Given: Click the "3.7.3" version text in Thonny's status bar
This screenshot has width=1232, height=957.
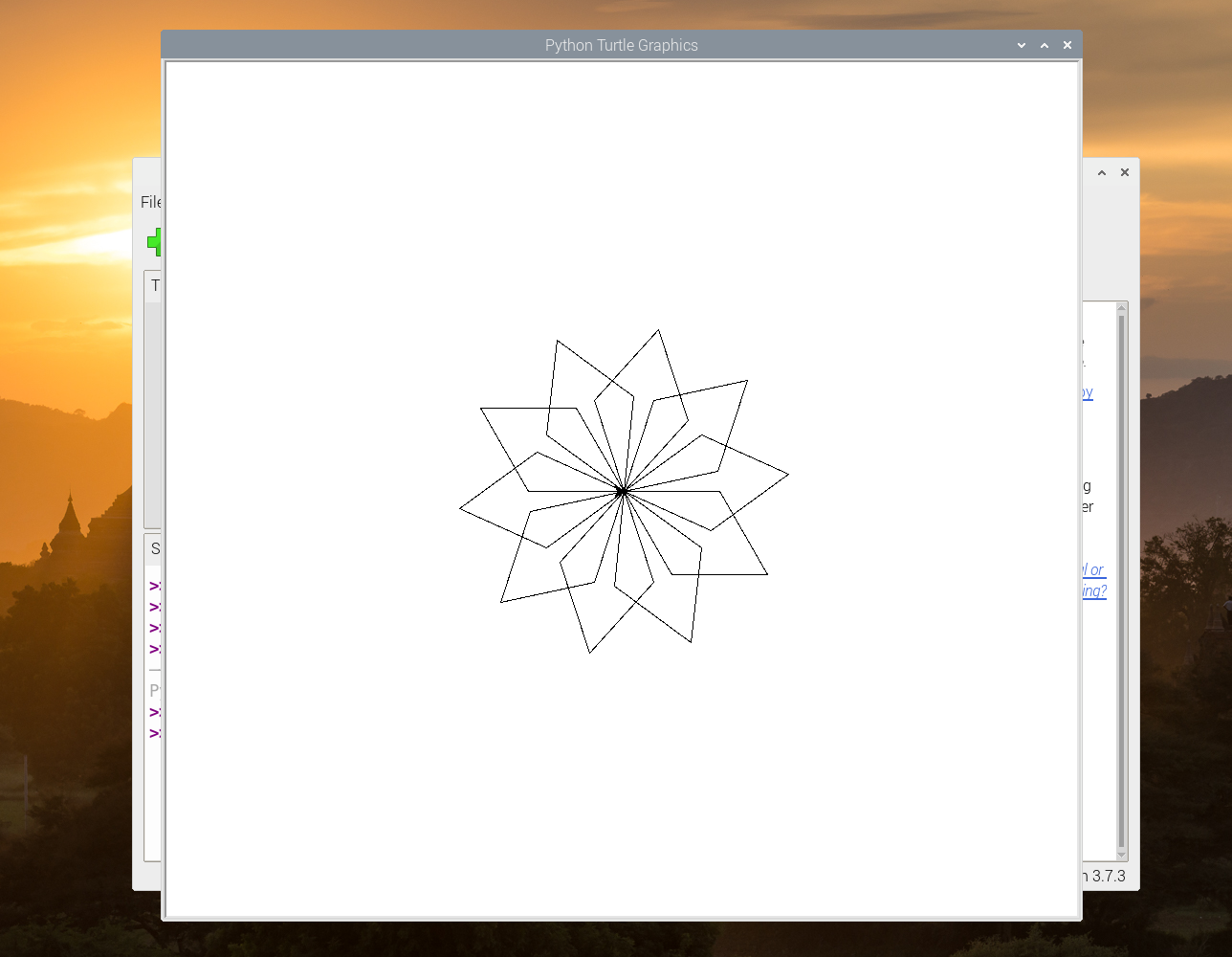Looking at the screenshot, I should [x=1109, y=876].
